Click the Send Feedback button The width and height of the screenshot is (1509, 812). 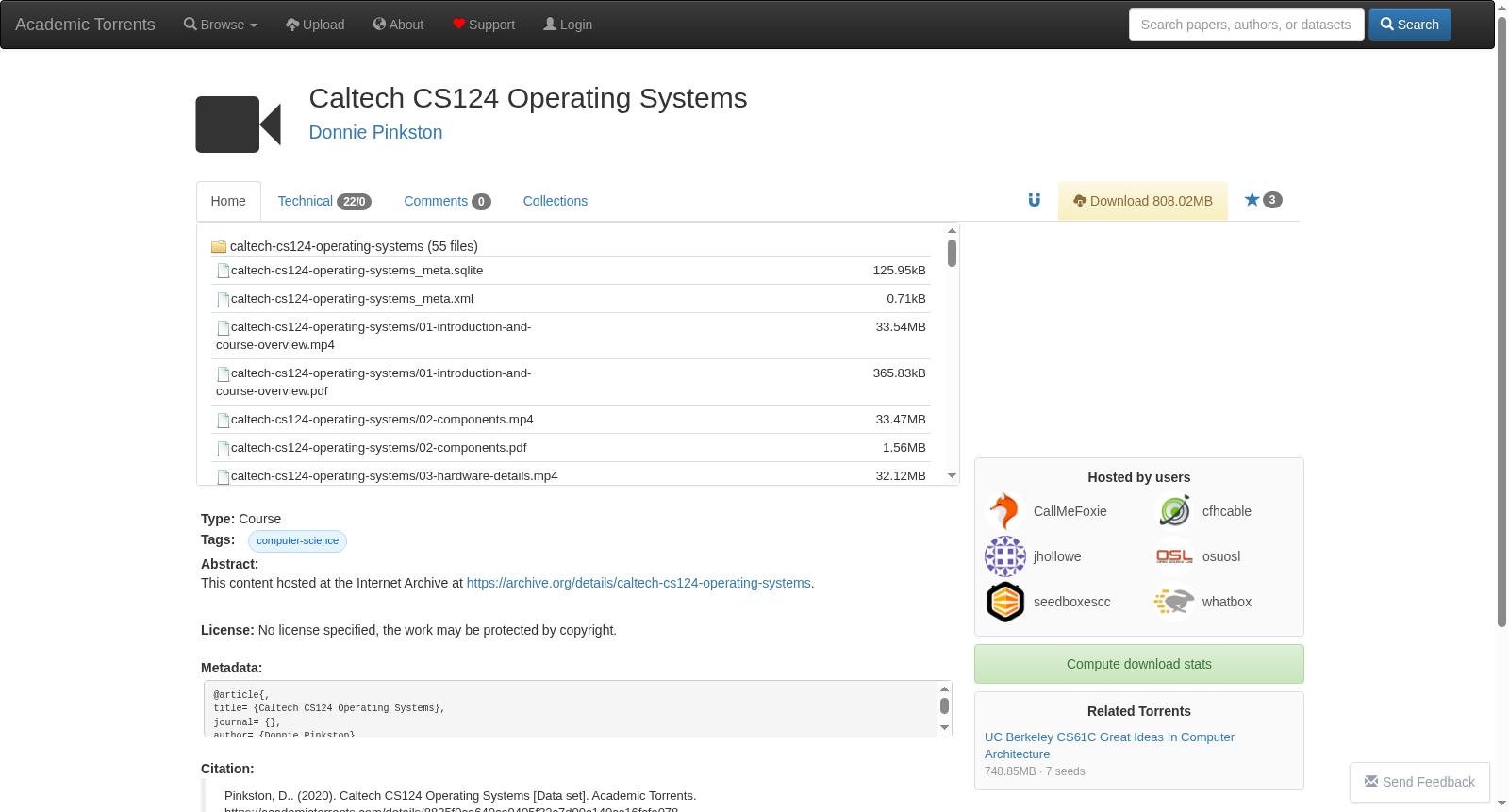(x=1419, y=782)
